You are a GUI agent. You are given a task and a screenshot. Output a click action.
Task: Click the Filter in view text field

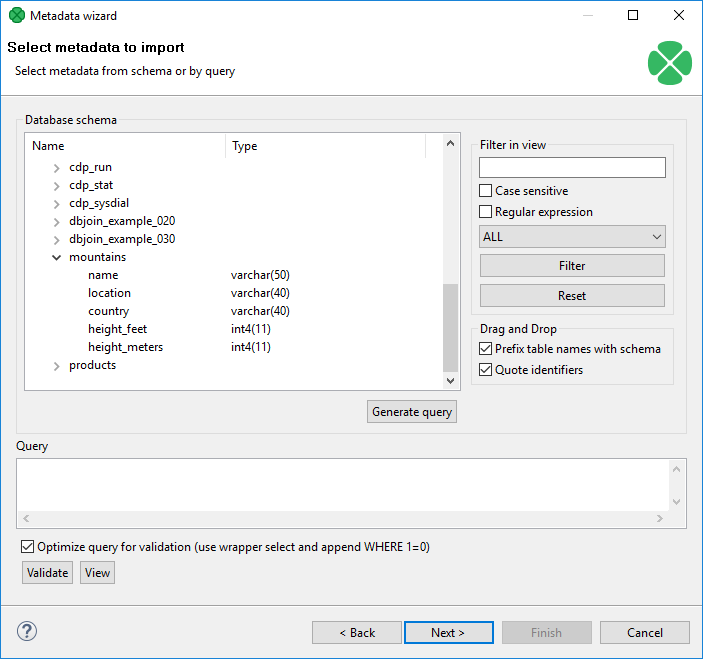pos(572,167)
